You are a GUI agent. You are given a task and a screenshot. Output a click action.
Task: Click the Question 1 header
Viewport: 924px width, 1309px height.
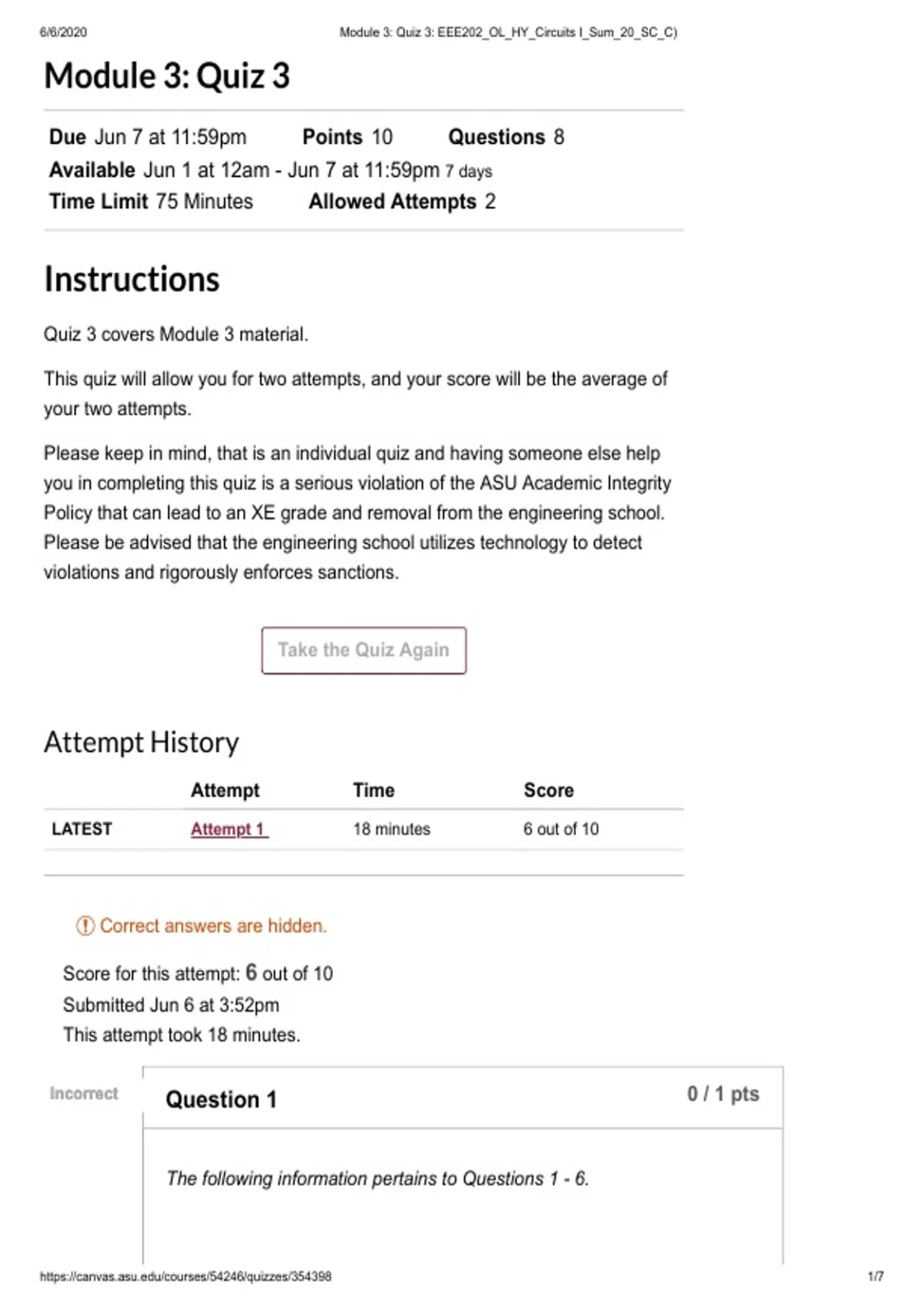point(221,1100)
